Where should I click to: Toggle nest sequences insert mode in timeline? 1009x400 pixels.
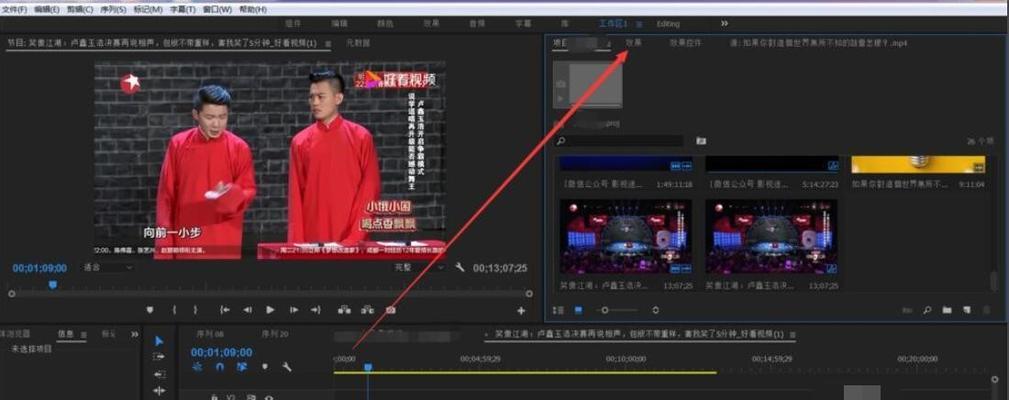pyautogui.click(x=198, y=367)
